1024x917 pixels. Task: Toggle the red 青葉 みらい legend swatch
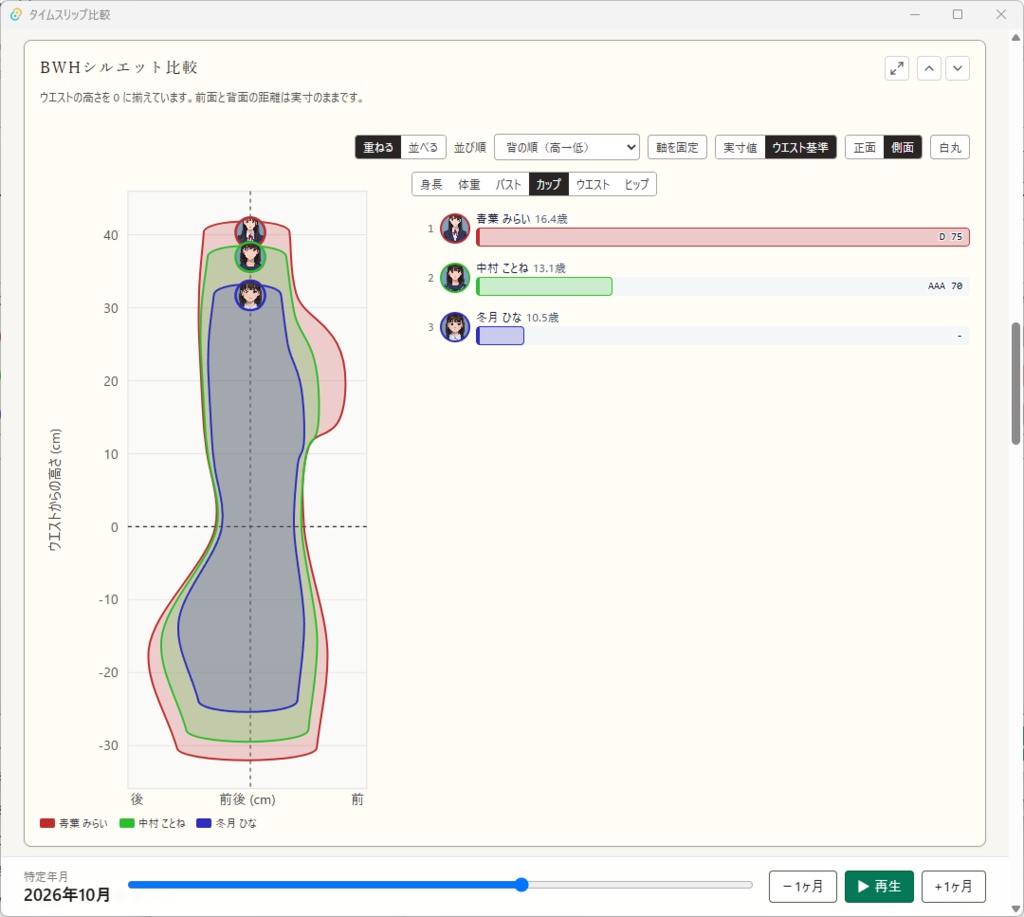47,823
